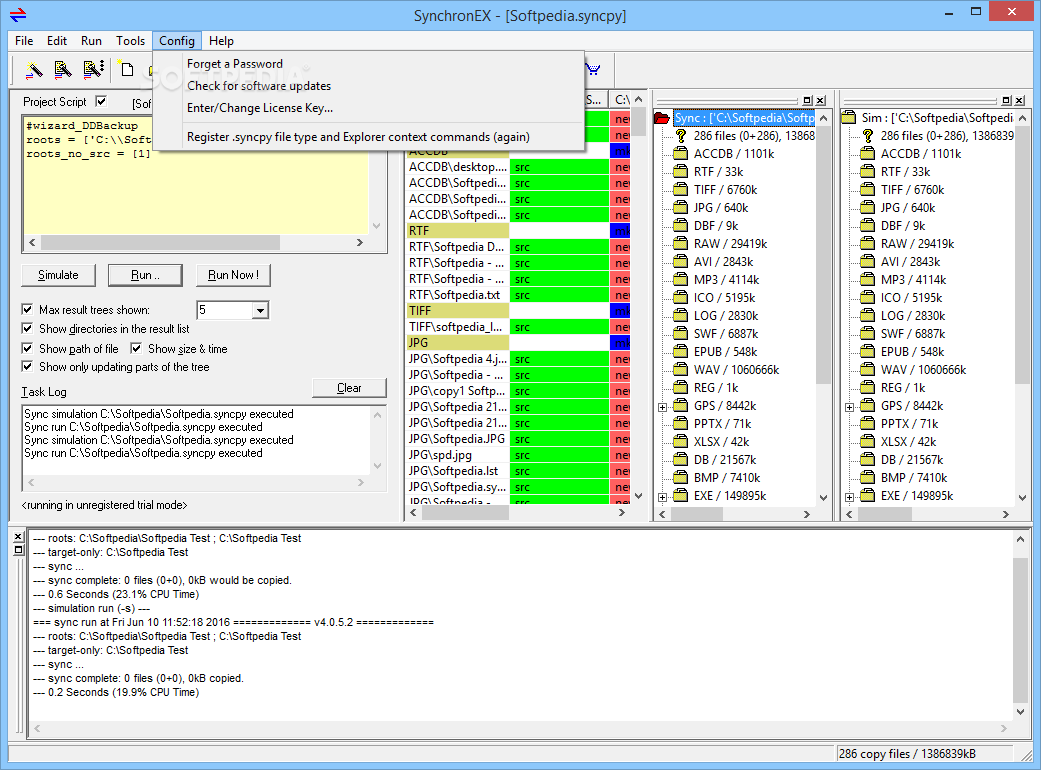The width and height of the screenshot is (1041, 770).
Task: Select the JPG\spd.jpg row in file list
Action: coord(457,455)
